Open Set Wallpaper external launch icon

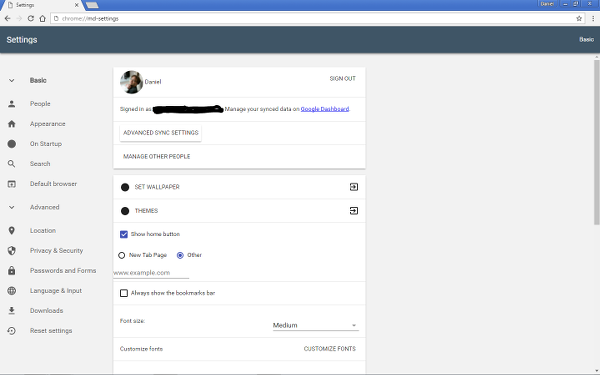pos(354,187)
